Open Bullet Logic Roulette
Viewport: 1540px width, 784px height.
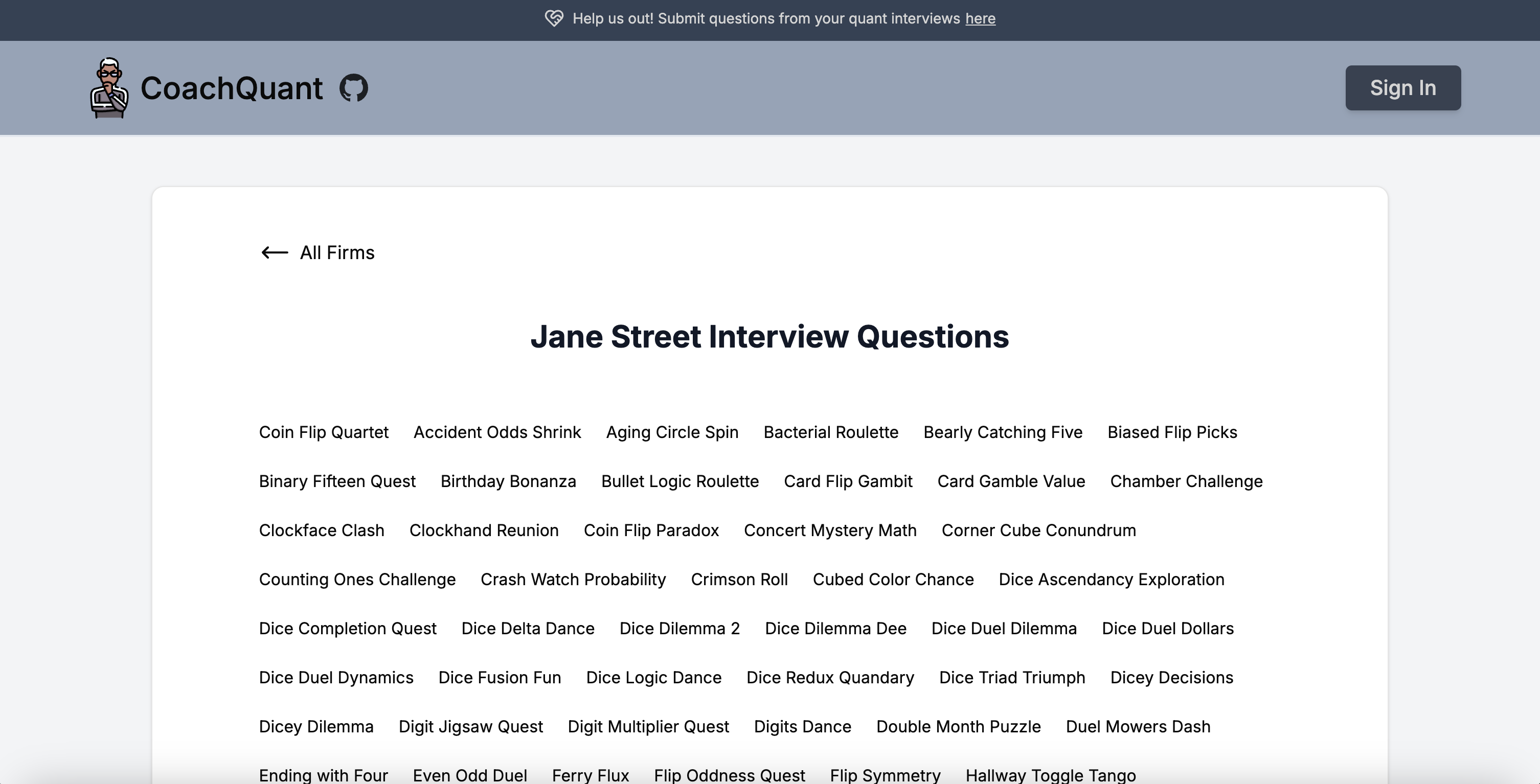[x=680, y=481]
